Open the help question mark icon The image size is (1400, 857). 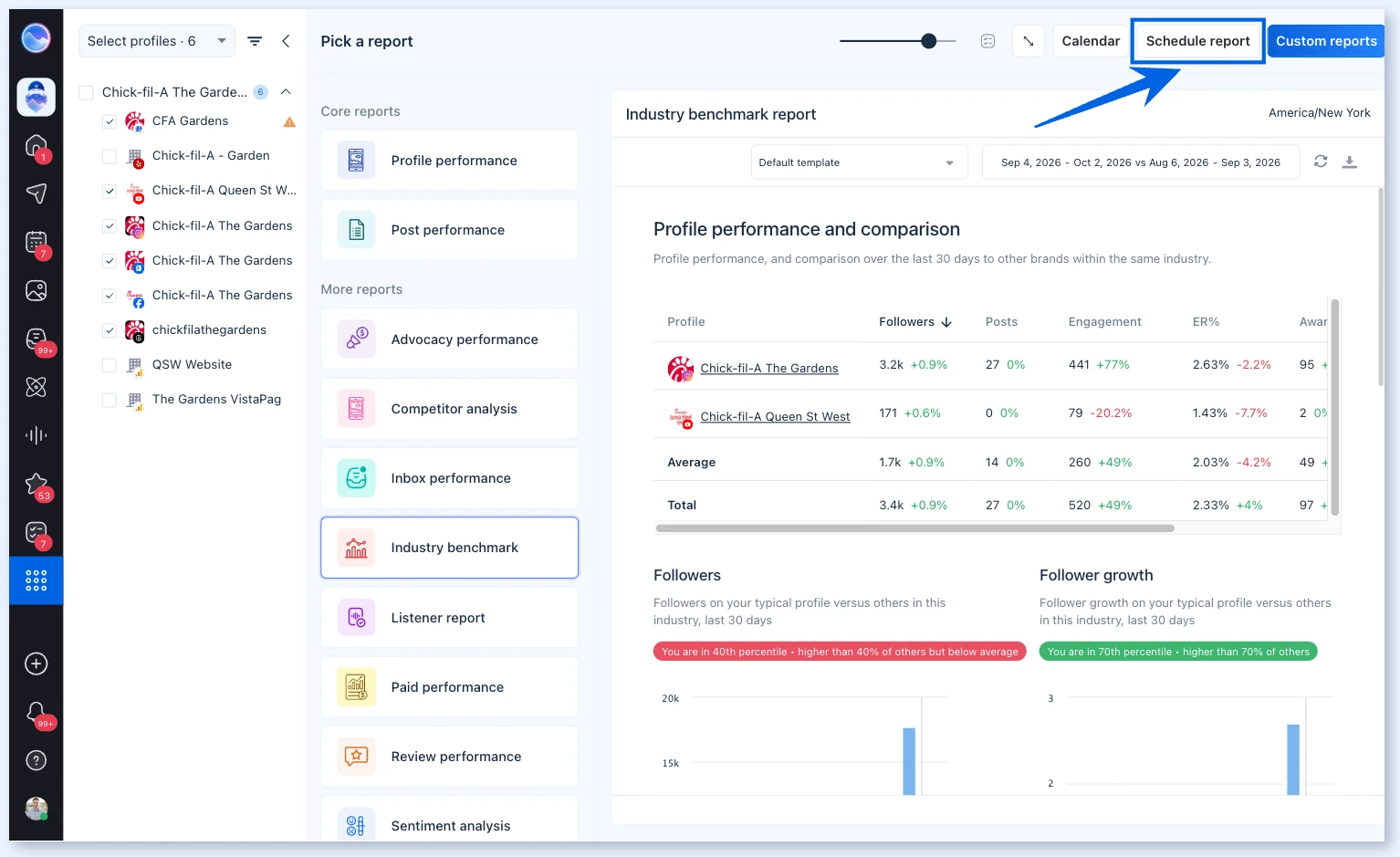pos(36,760)
